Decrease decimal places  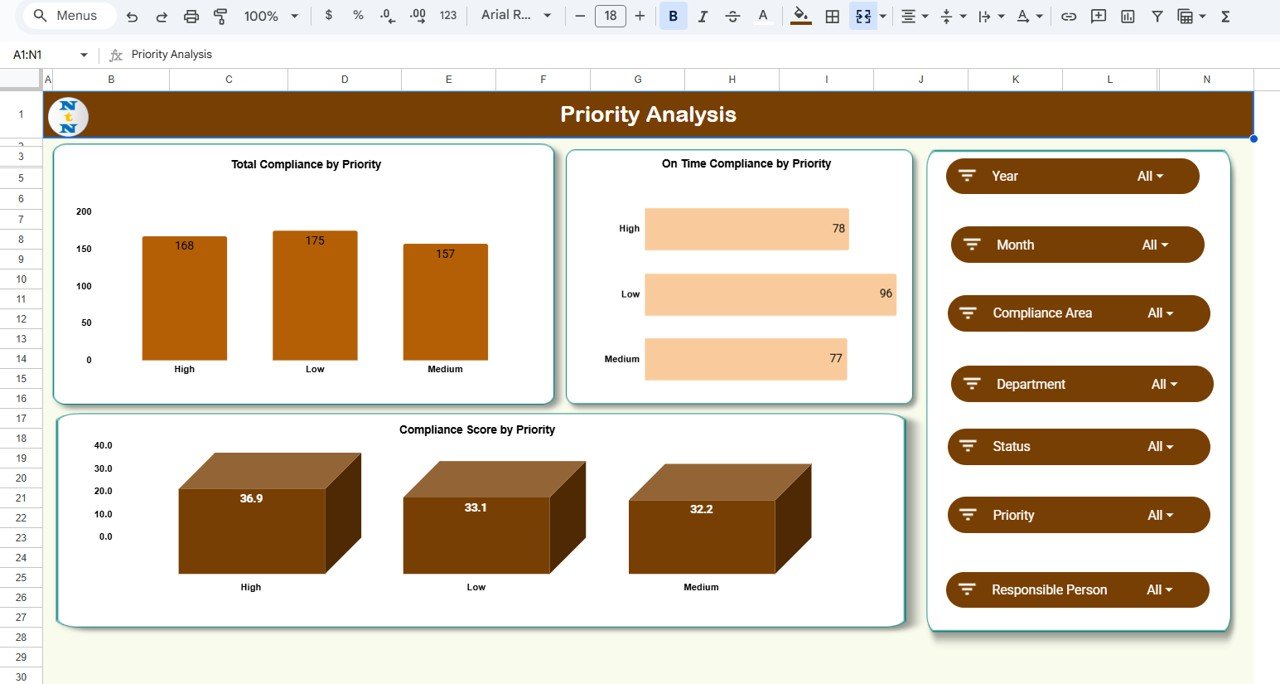[x=388, y=16]
